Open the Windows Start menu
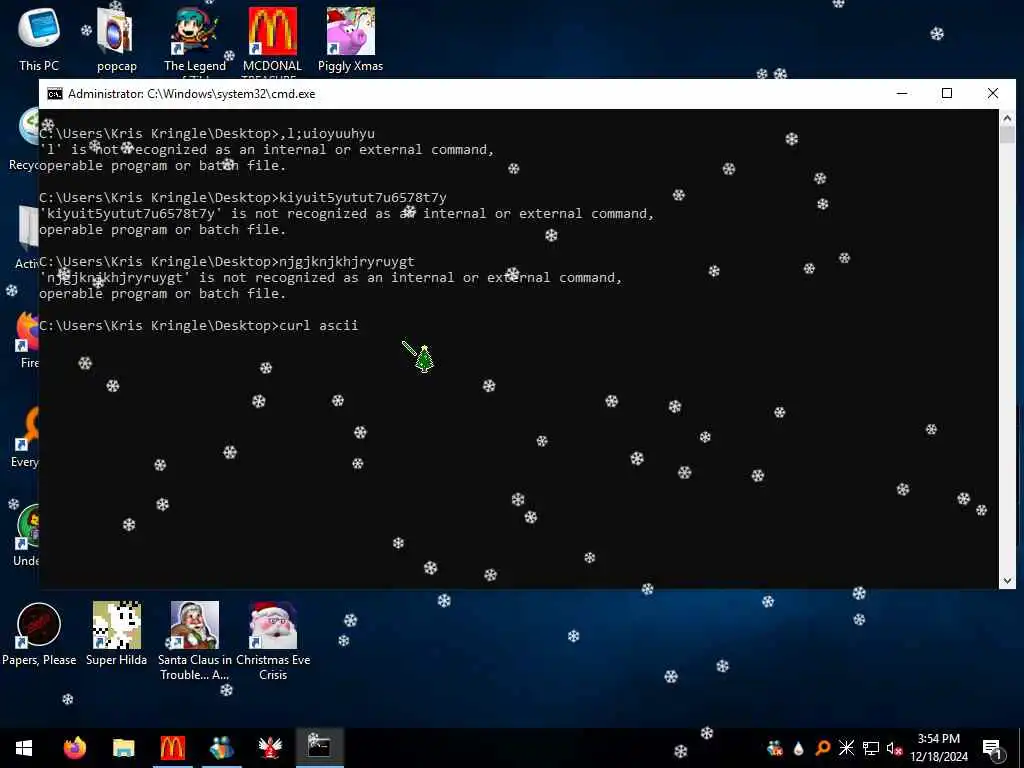The image size is (1024, 768). pos(24,748)
